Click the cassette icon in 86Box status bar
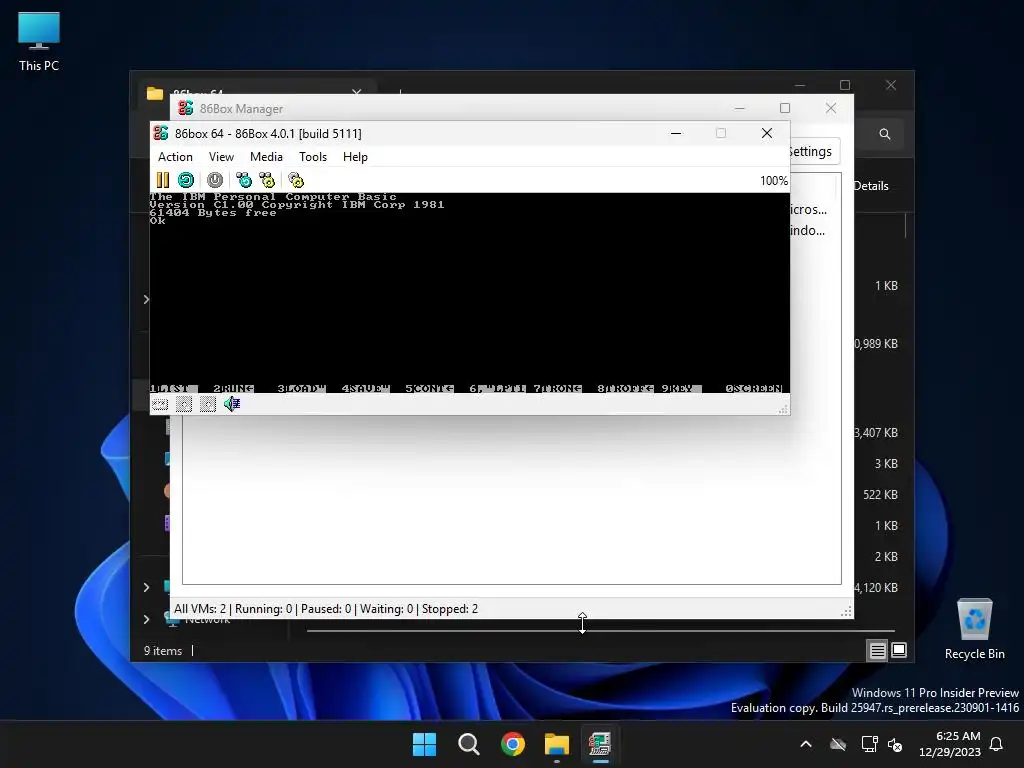1024x768 pixels. click(160, 404)
